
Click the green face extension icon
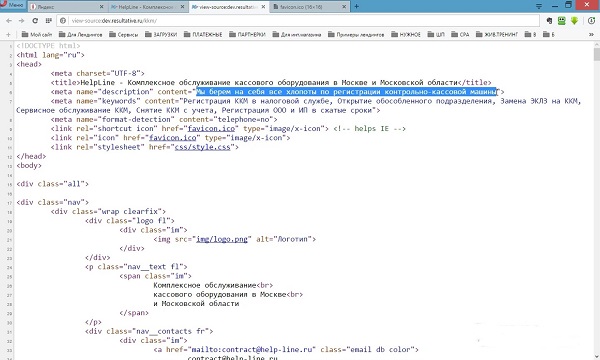[561, 21]
